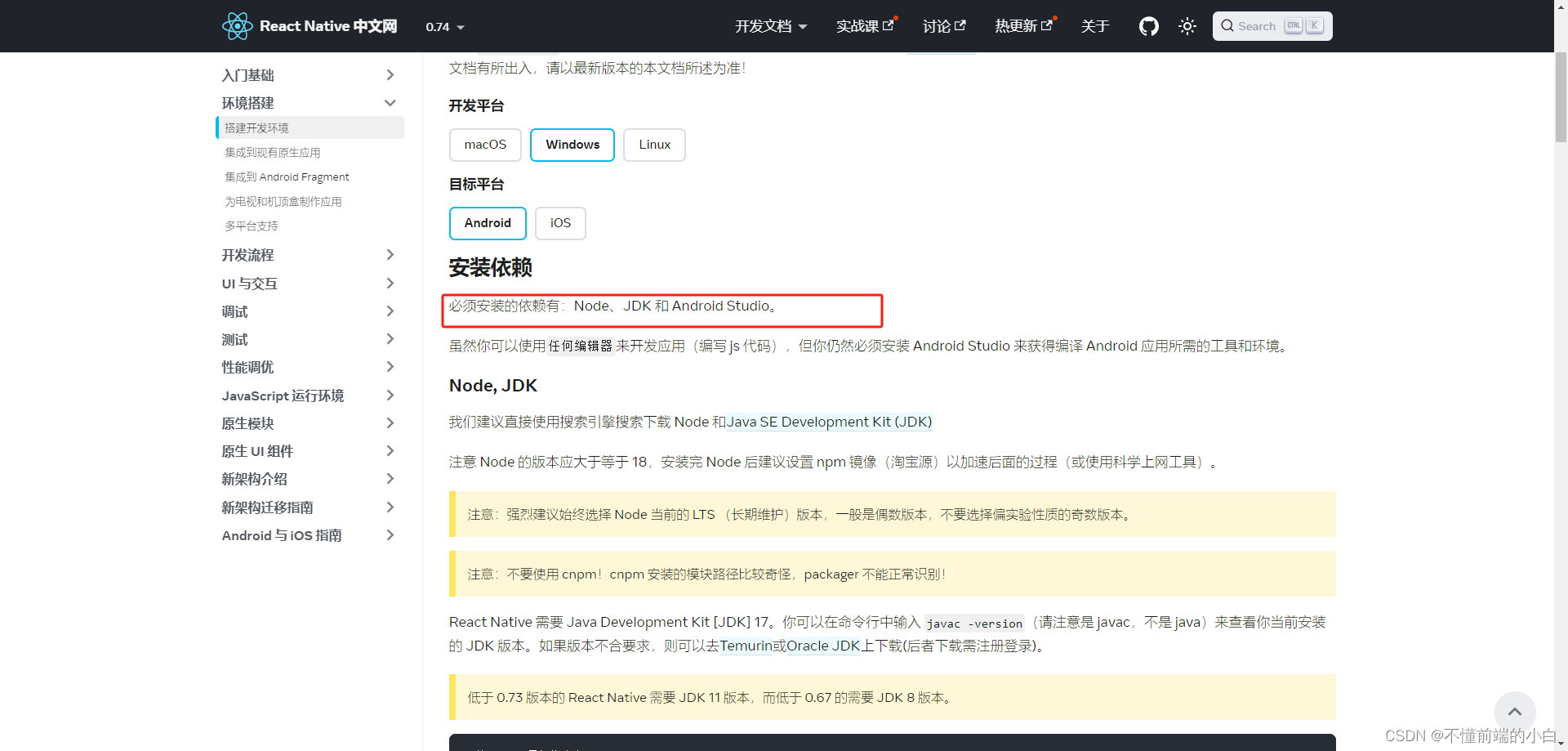The height and width of the screenshot is (751, 1568).
Task: Expand the 调试 sidebar section
Action: point(309,311)
